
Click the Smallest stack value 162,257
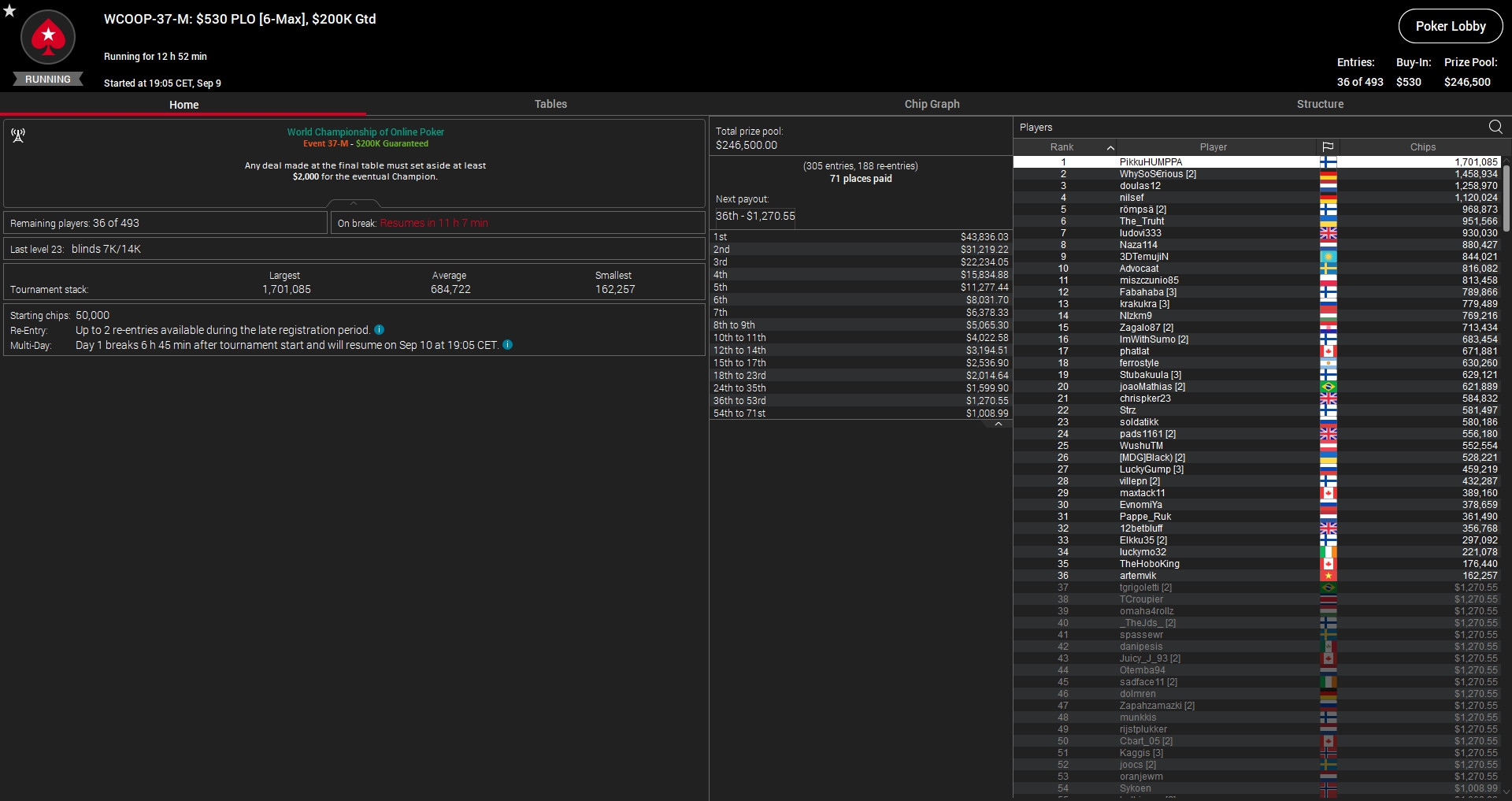coord(615,289)
